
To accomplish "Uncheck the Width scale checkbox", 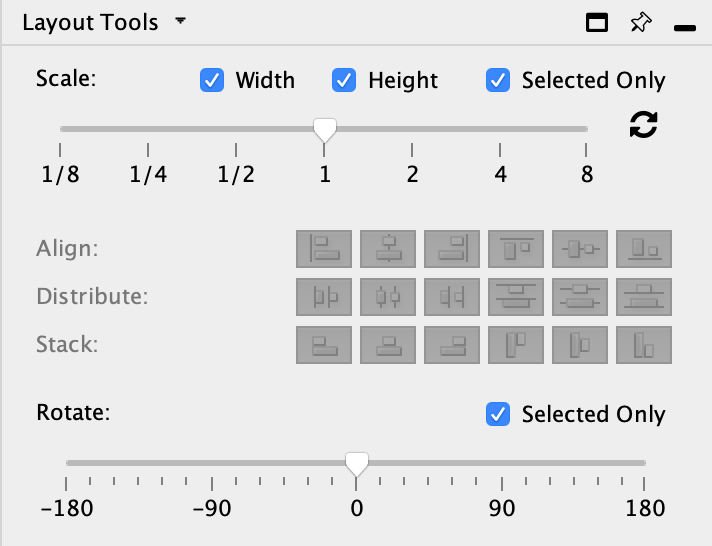I will [x=212, y=80].
